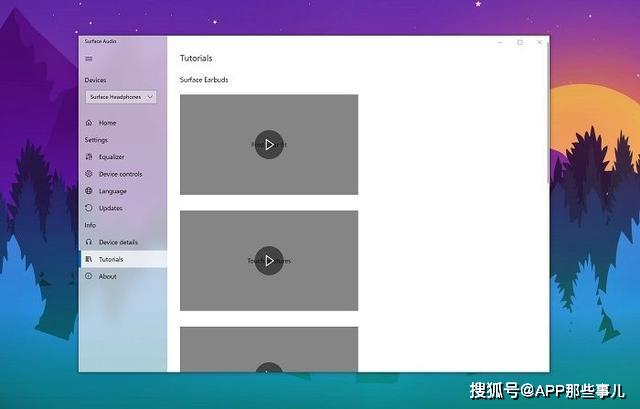Click the Surface Earbuds section heading
Viewport: 640px width, 409px height.
[204, 80]
